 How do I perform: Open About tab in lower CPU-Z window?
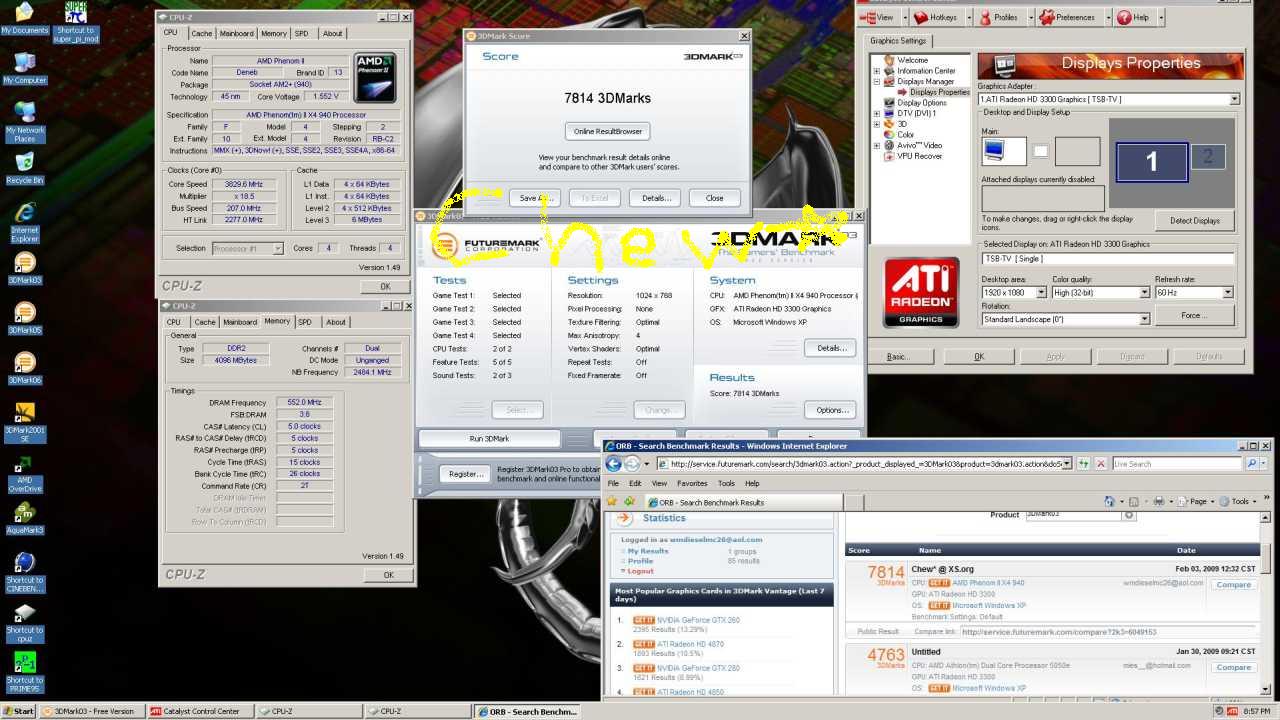tap(336, 322)
